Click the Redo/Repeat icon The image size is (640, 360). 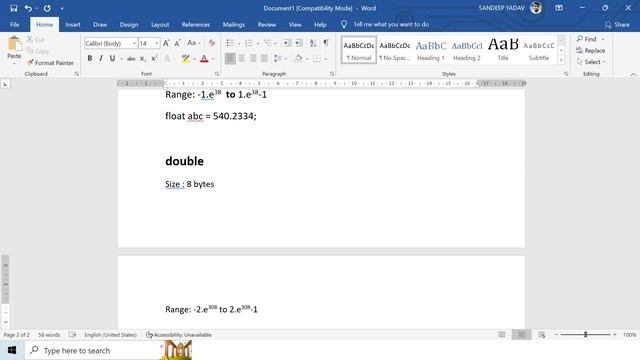pos(47,8)
